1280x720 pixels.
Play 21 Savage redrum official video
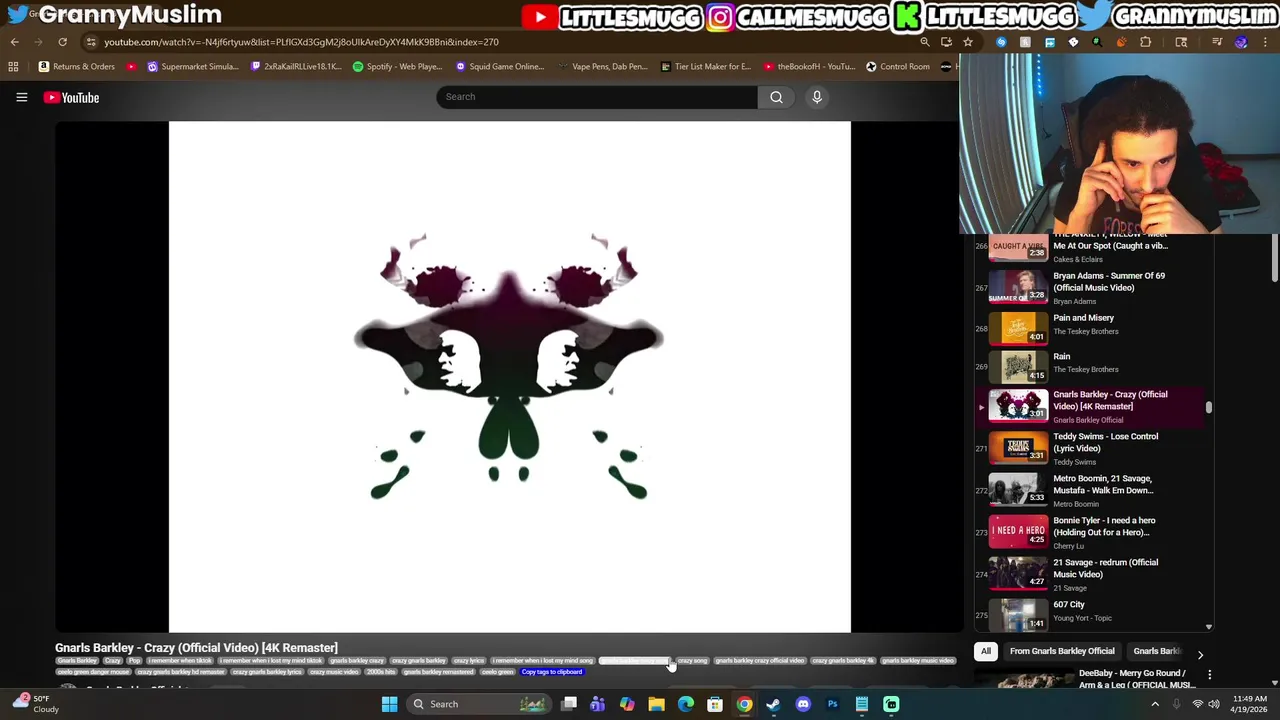tap(1090, 574)
